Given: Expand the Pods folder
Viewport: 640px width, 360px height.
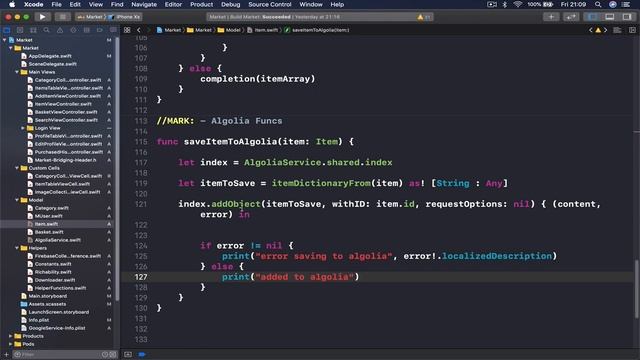Looking at the screenshot, I should pos(11,344).
